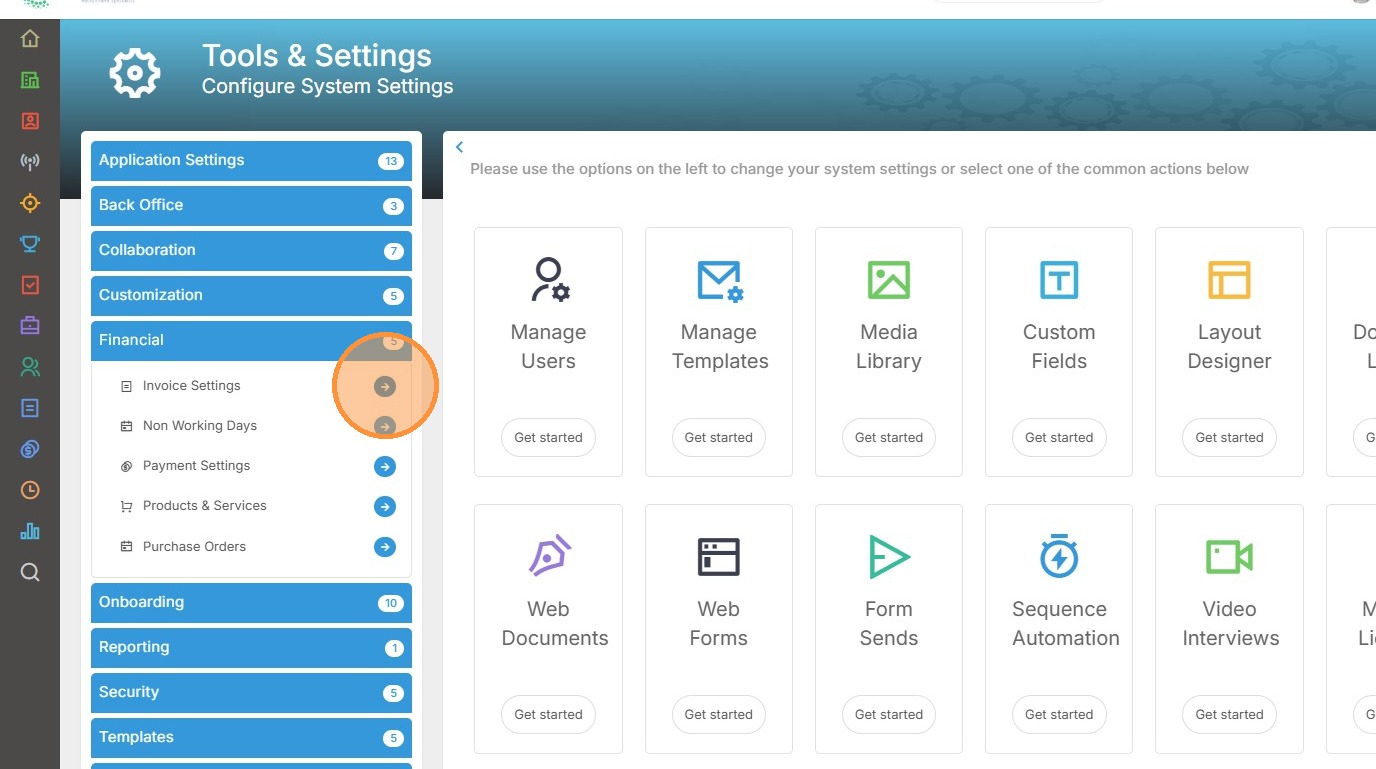Open the green building Companies icon

coord(30,80)
